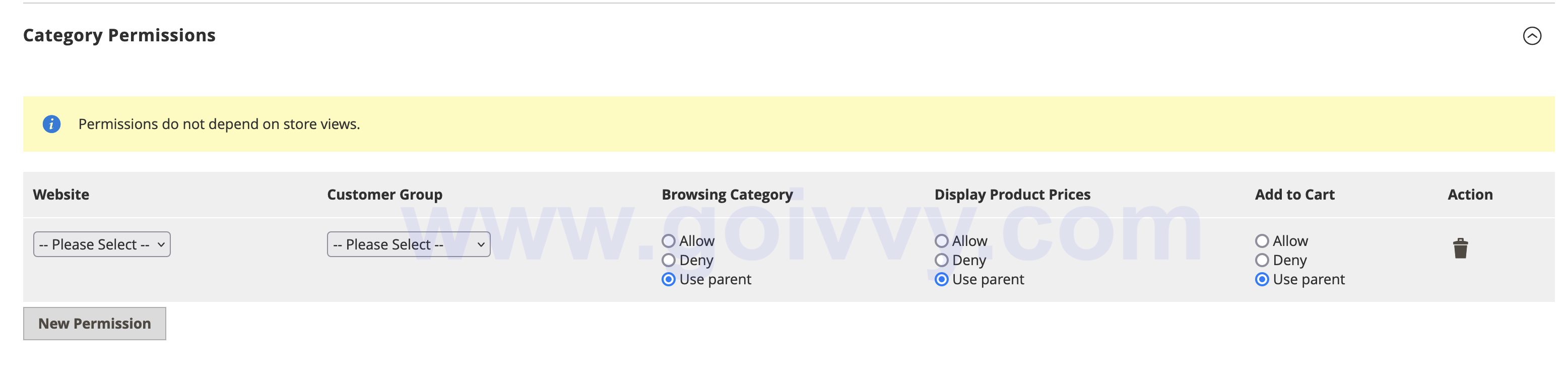Select Allow for Browsing Category
The image size is (1568, 373).
click(x=669, y=240)
